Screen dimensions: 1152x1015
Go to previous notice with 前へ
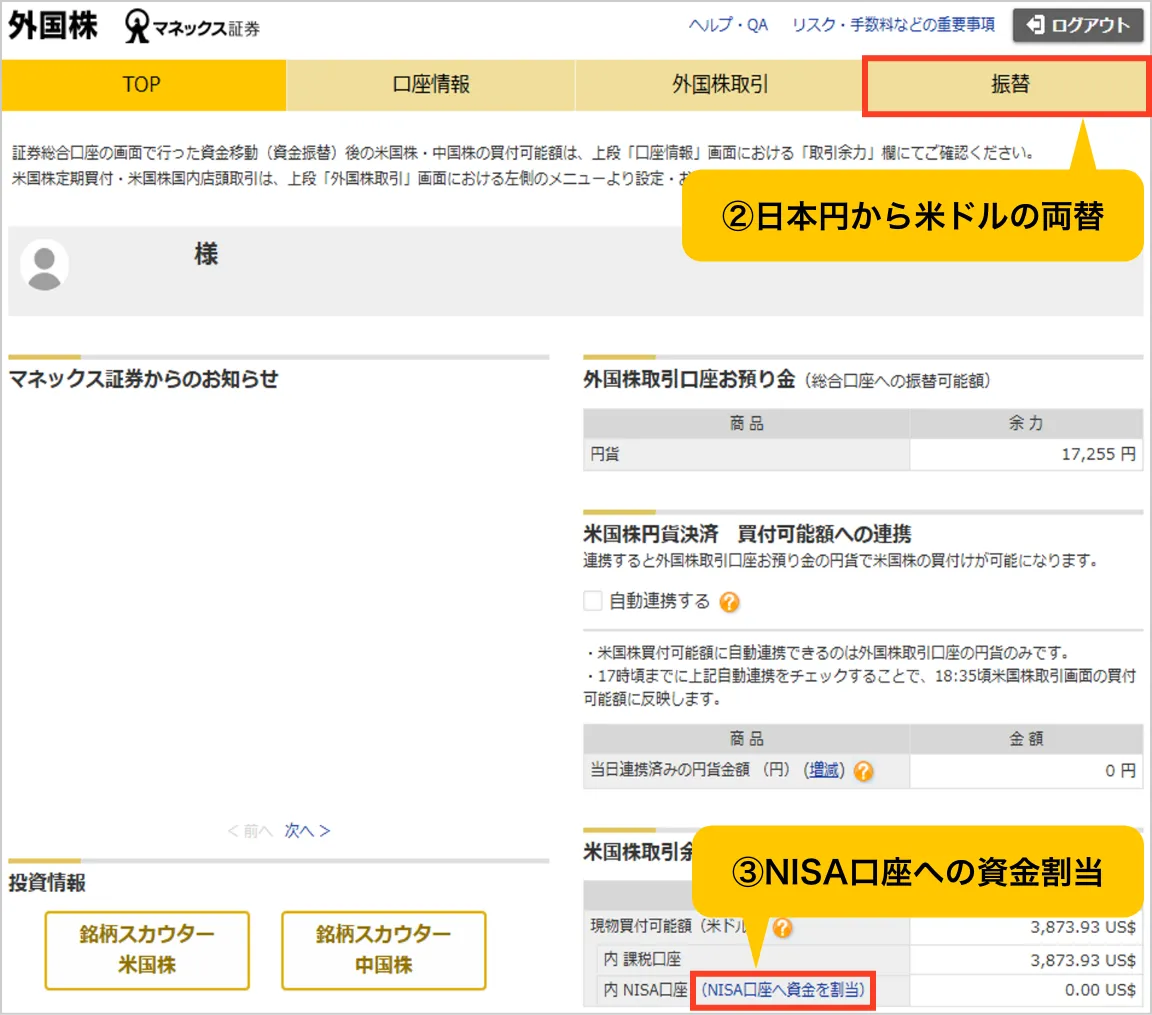[250, 831]
